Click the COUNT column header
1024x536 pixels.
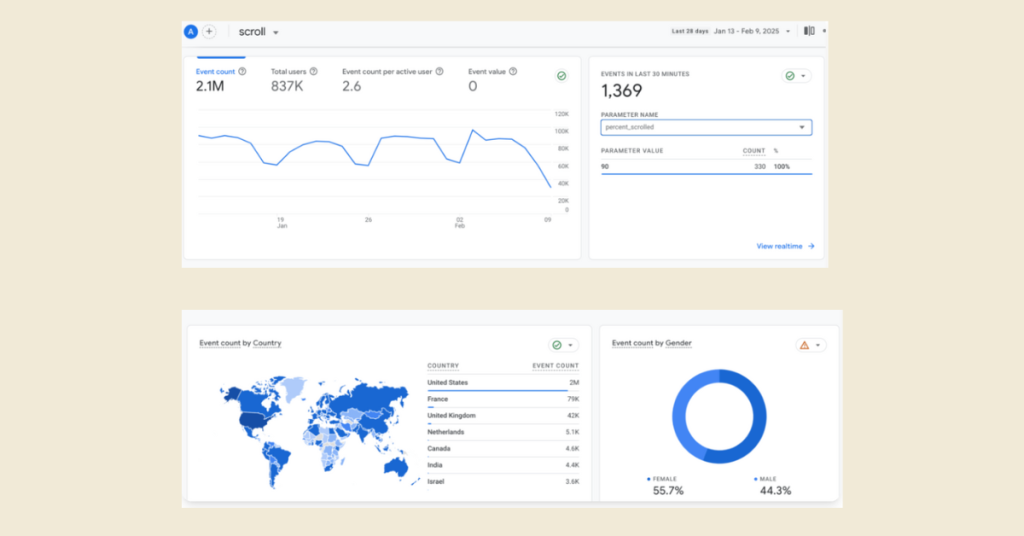click(754, 151)
